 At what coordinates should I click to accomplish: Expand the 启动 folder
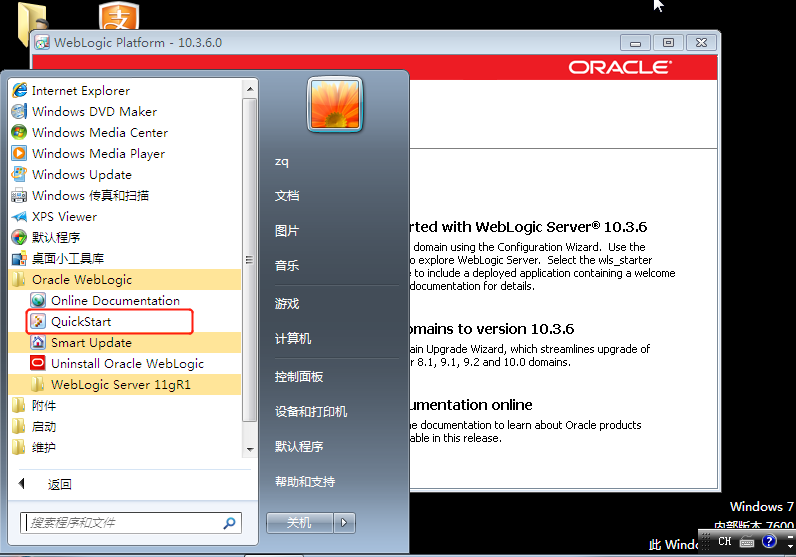[124, 427]
